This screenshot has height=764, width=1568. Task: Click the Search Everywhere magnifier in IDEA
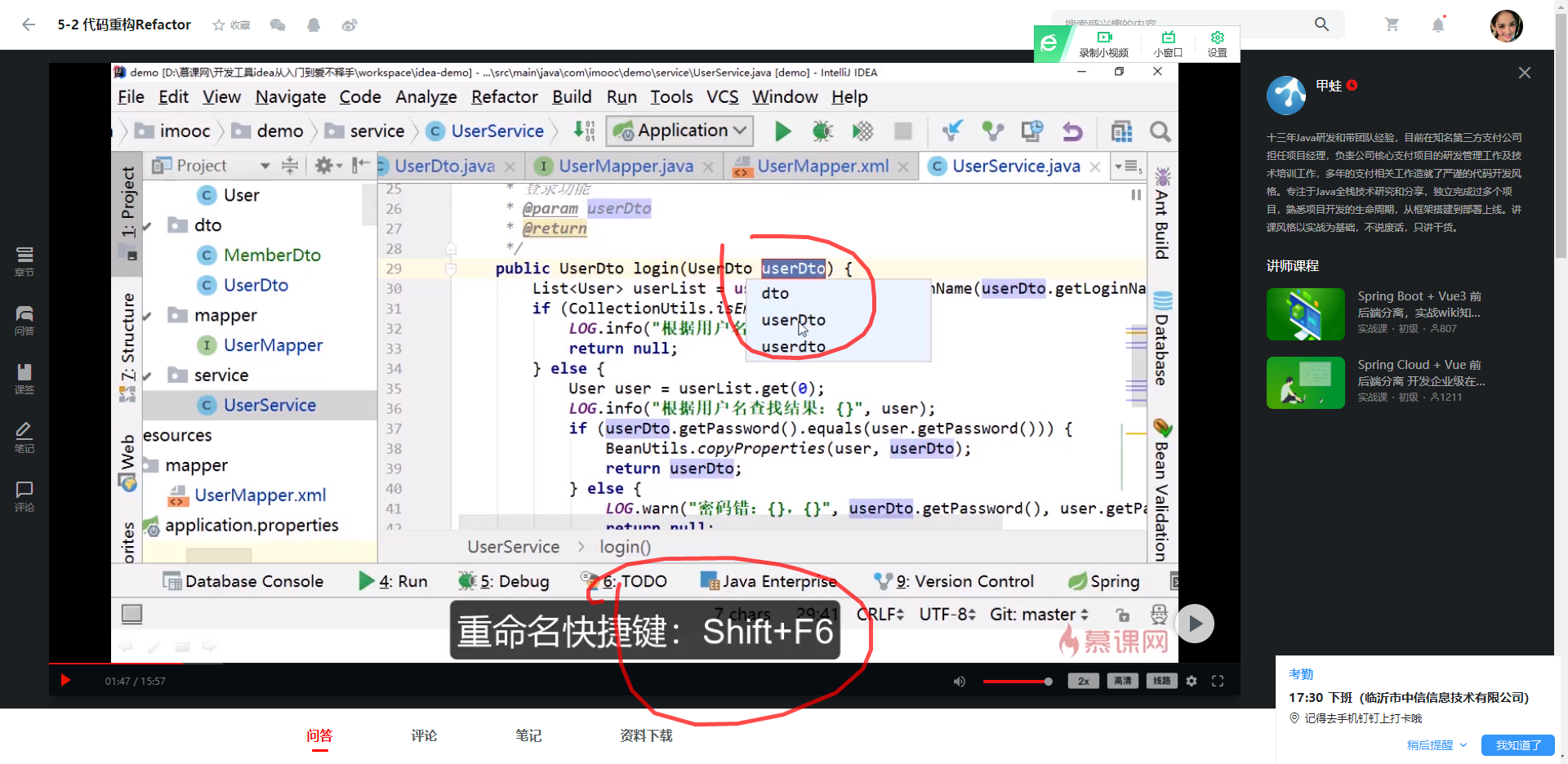tap(1160, 131)
